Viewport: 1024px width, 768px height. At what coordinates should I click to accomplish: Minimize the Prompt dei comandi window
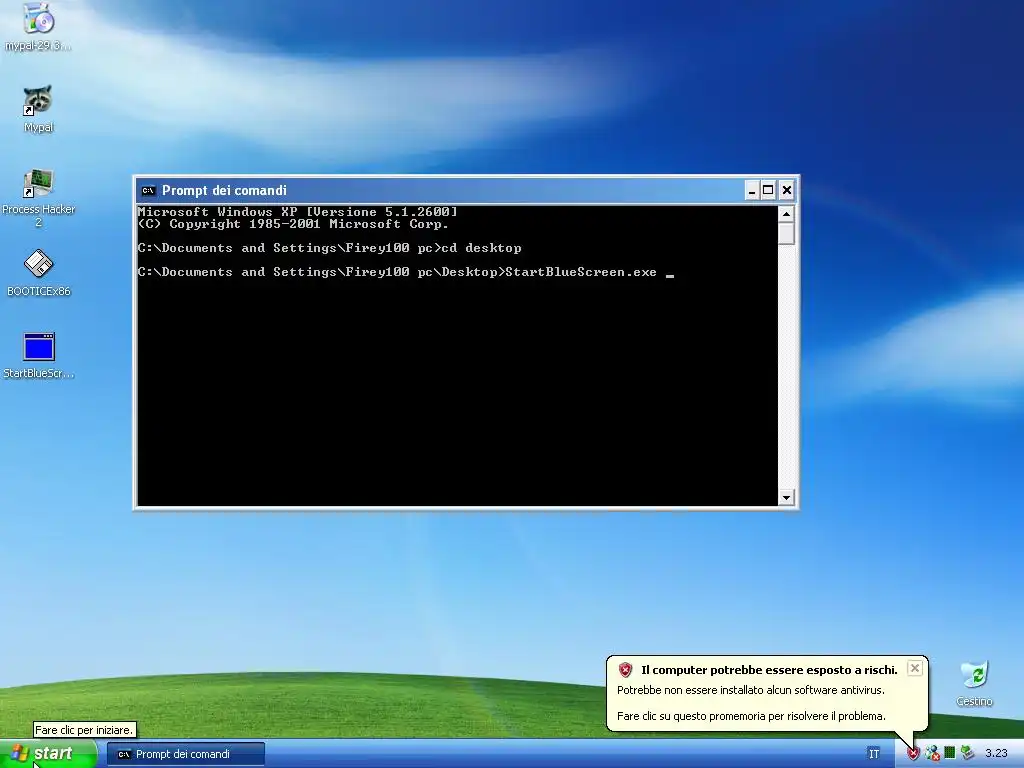[752, 191]
